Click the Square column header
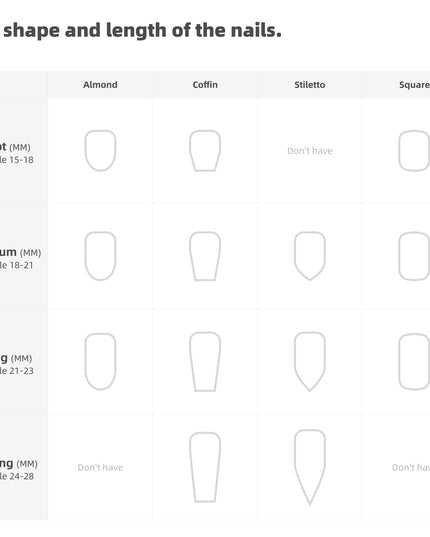The height and width of the screenshot is (537, 430). pyautogui.click(x=415, y=85)
